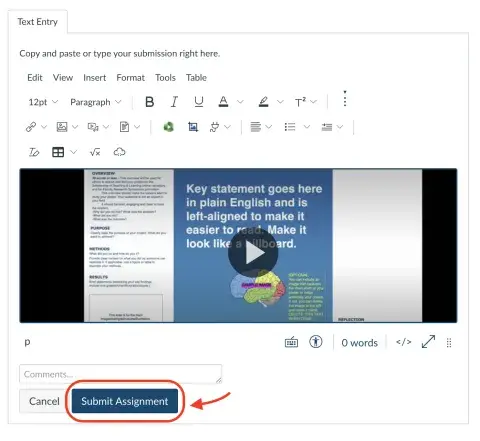This screenshot has width=480, height=441.
Task: Clear formatting with the slashed T icon
Action: pyautogui.click(x=34, y=152)
